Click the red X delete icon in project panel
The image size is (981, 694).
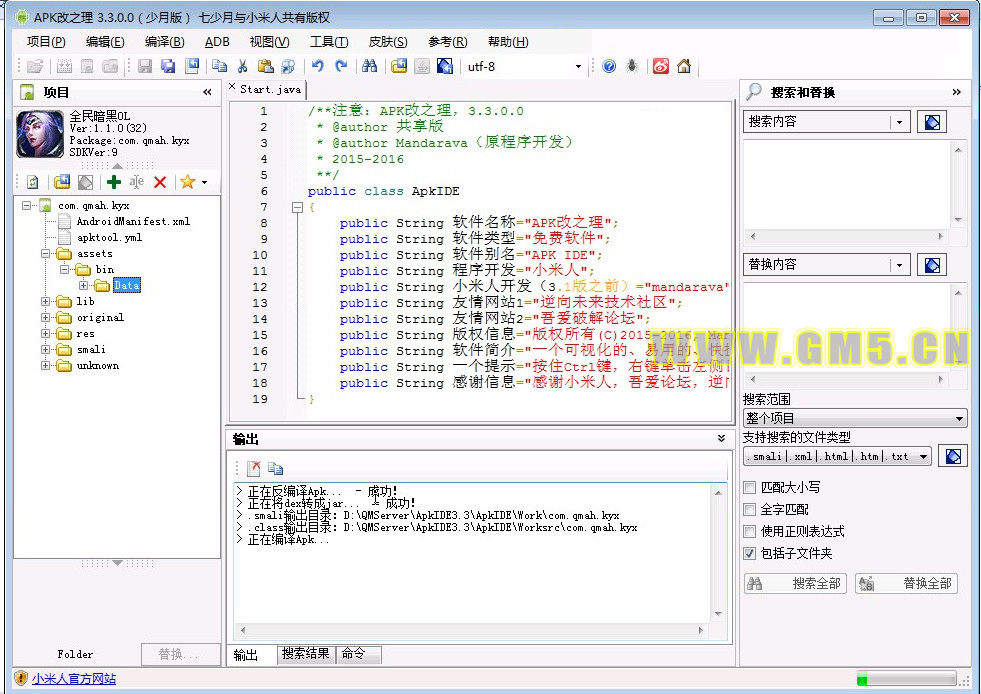click(x=160, y=182)
